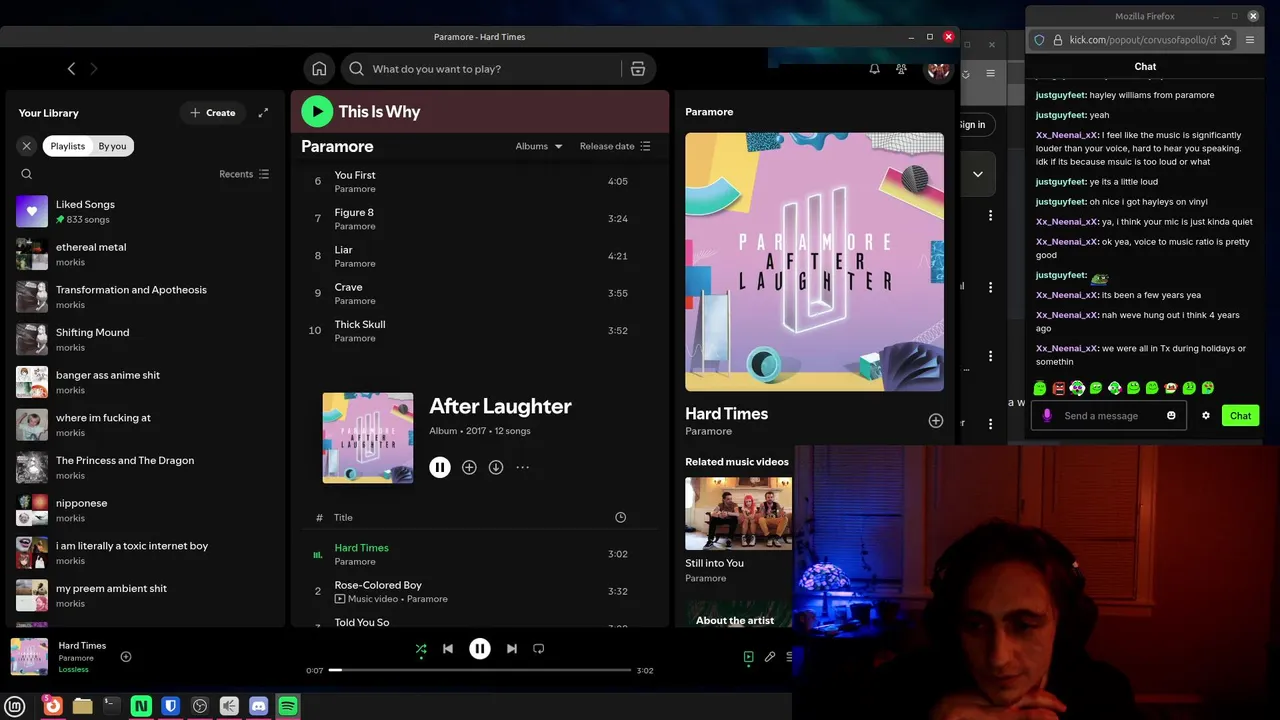Go back with the left arrow
Screen dimensions: 1280x720
pos(71,69)
